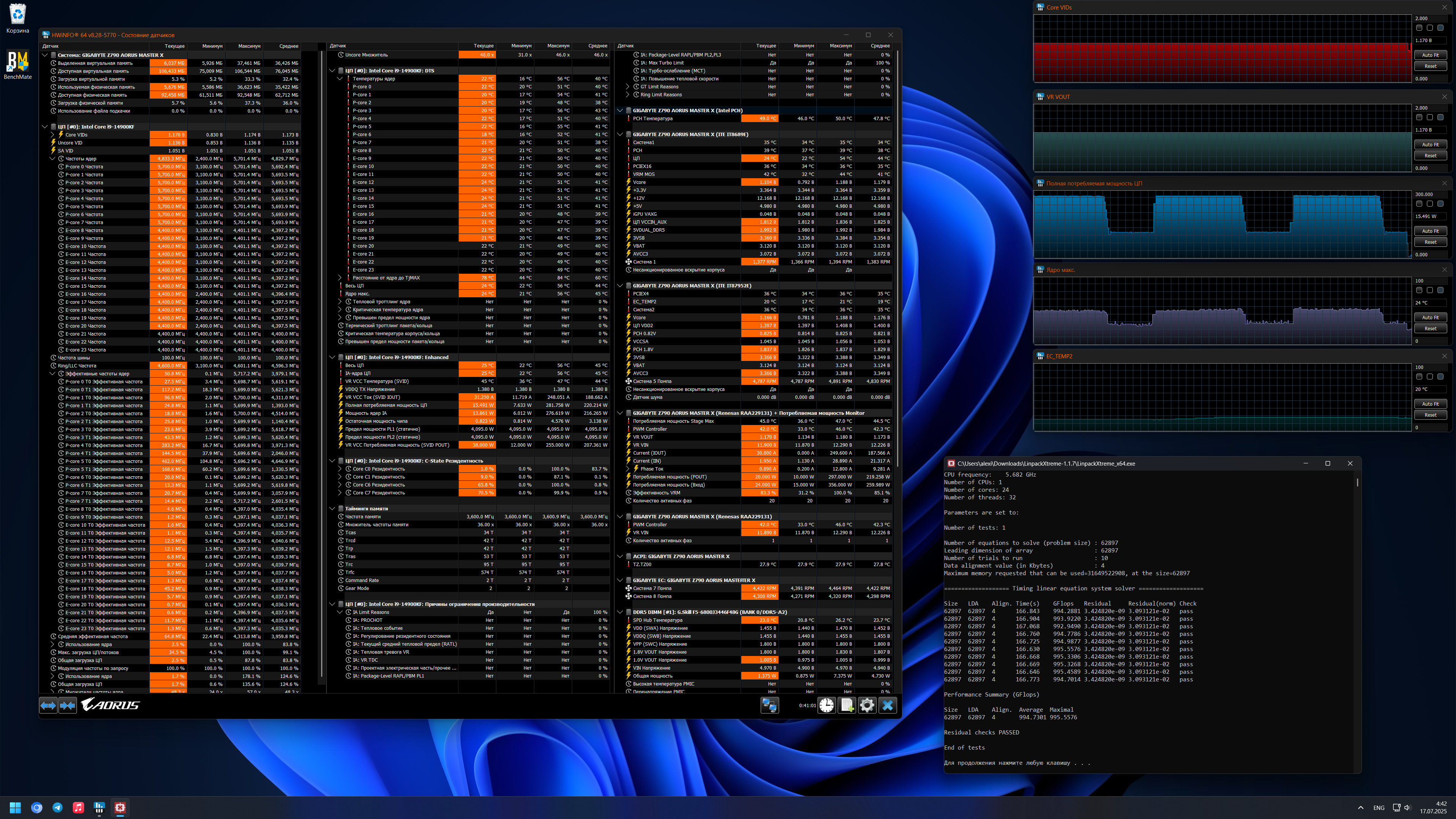This screenshot has height=819, width=1456.
Task: Open HWiNFO sensor settings gear
Action: coord(867,705)
